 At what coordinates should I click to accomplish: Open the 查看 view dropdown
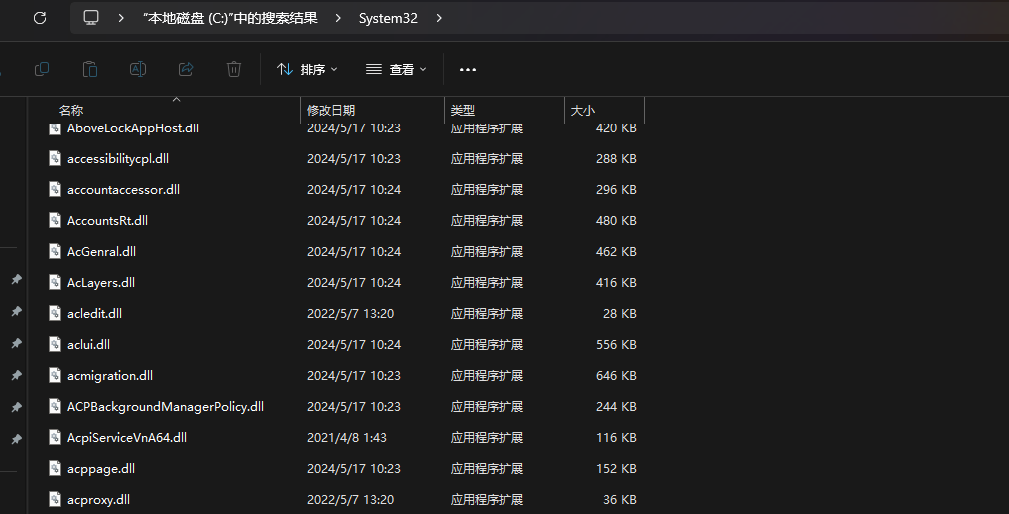(397, 69)
